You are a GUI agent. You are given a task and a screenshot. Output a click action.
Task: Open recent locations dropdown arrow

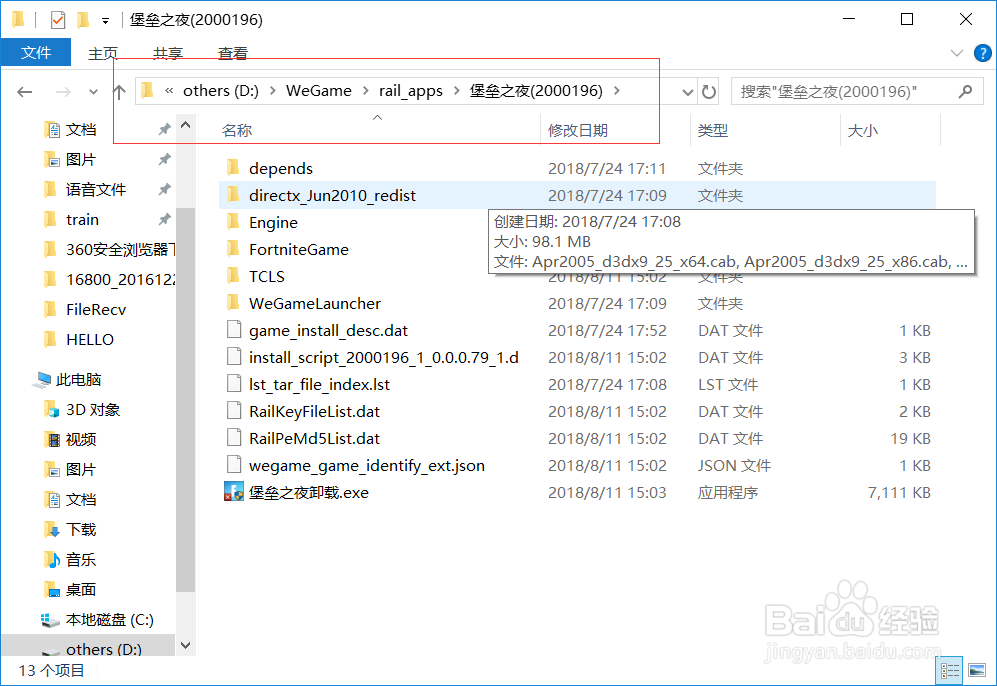(x=93, y=92)
